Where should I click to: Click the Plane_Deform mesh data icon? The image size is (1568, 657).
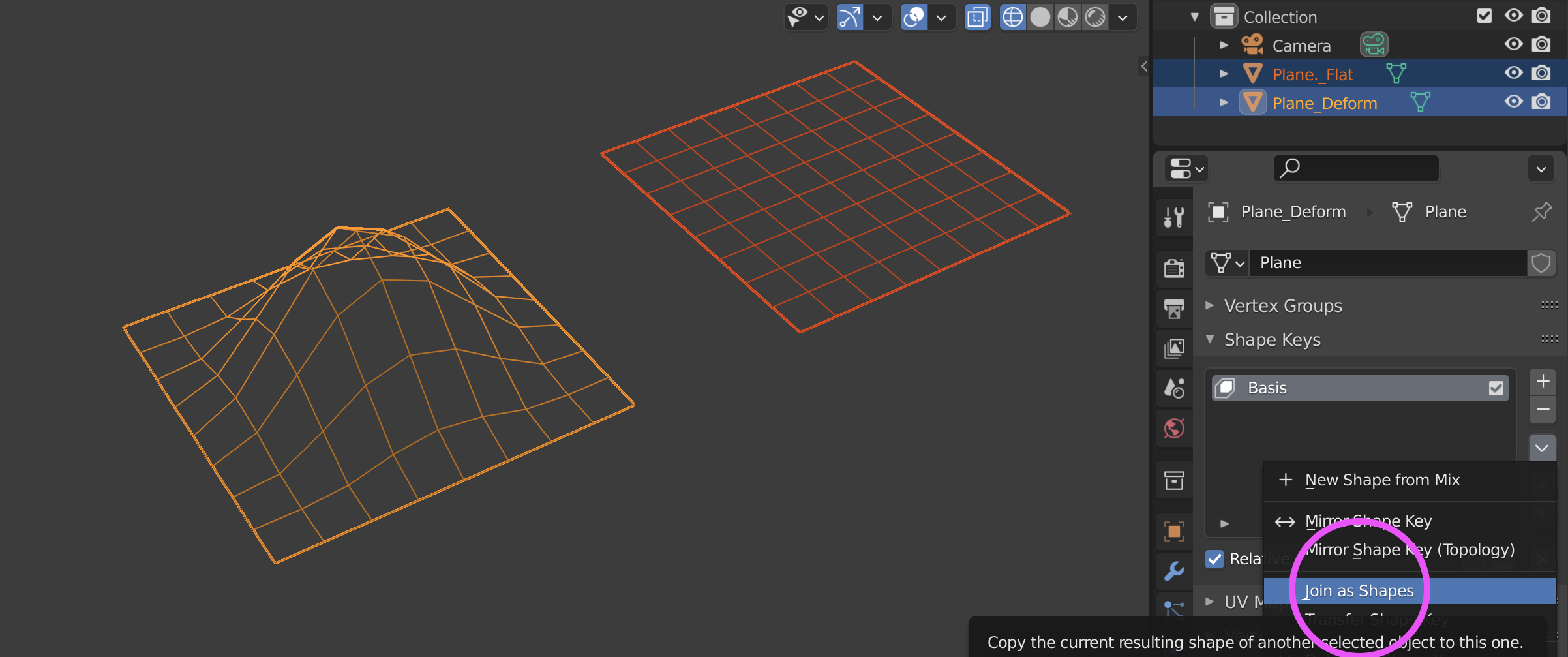click(1420, 102)
